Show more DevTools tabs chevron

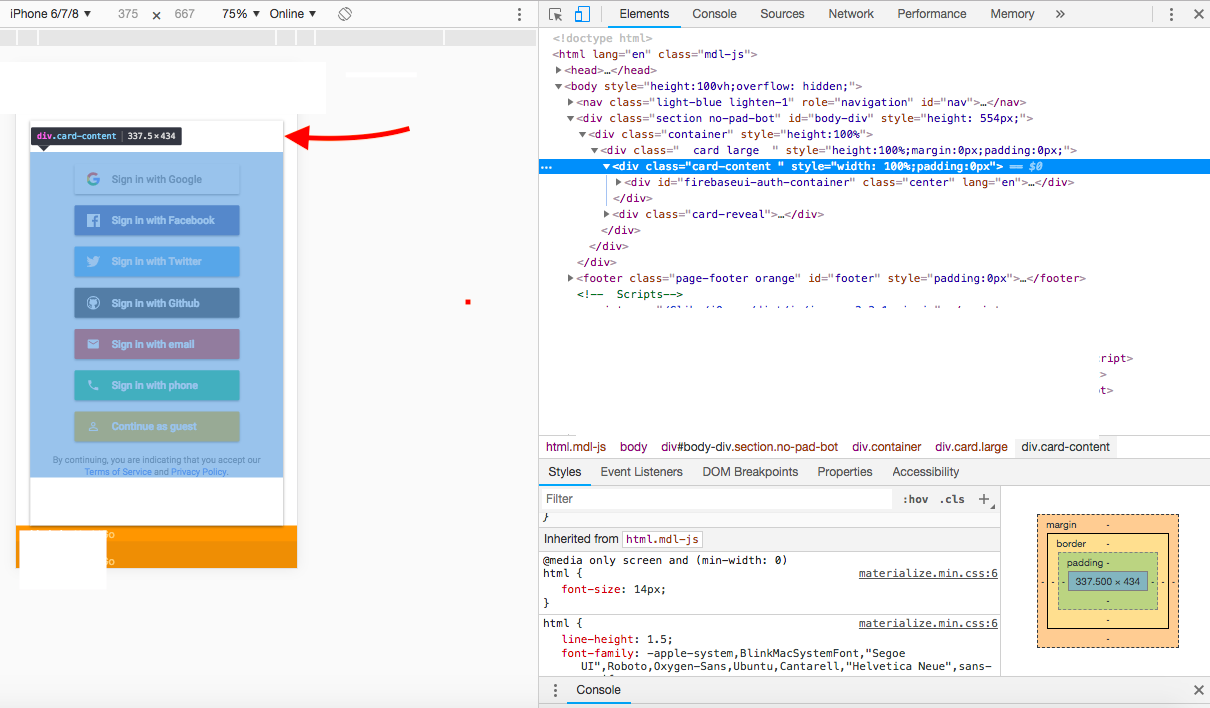tap(1060, 14)
